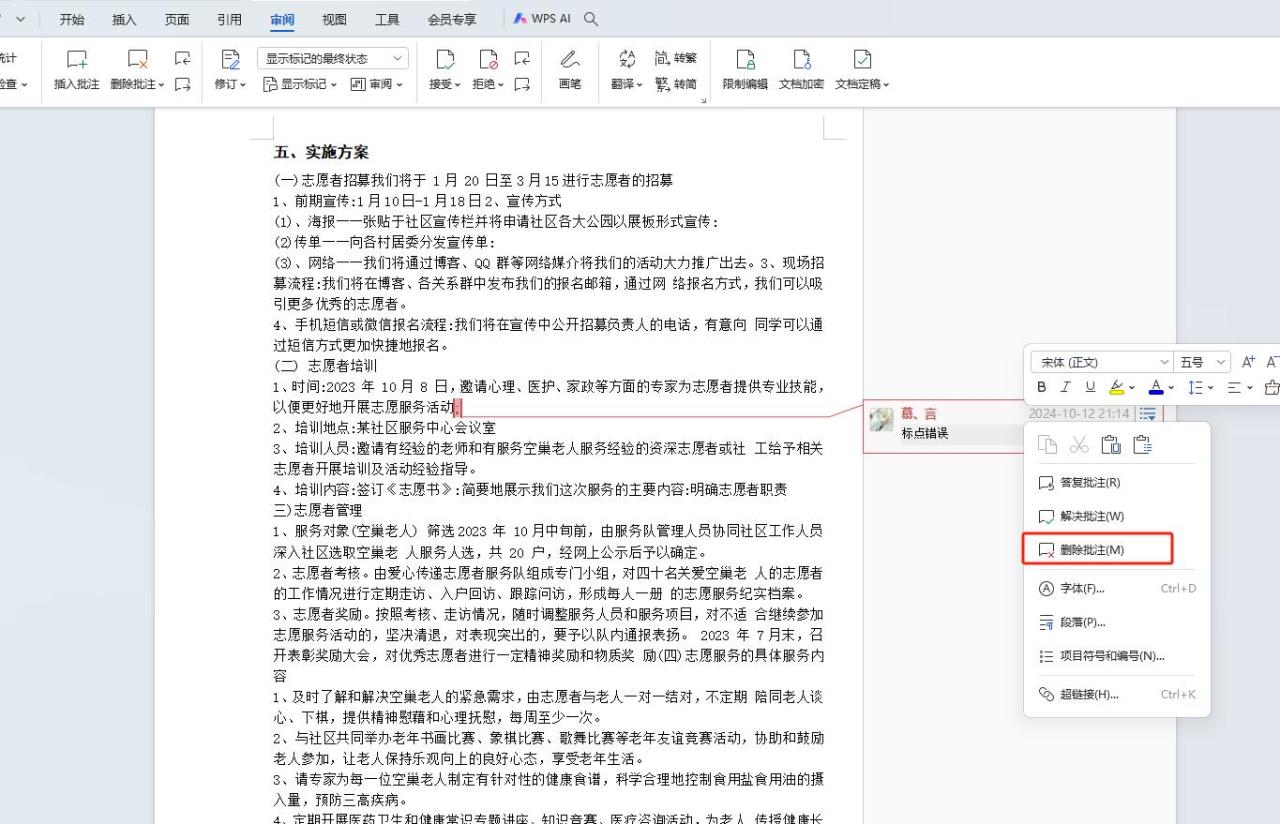1280x824 pixels.
Task: Open the font color dropdown arrow
Action: pyautogui.click(x=1170, y=388)
